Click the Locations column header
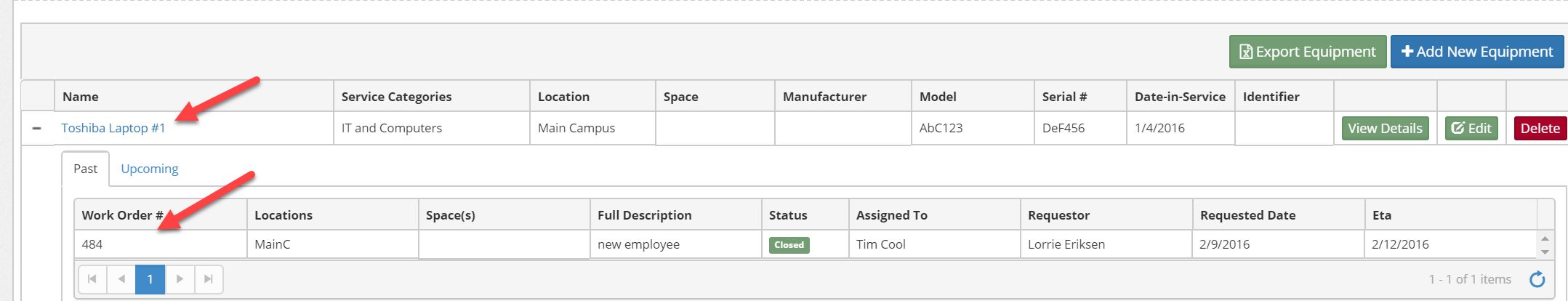The height and width of the screenshot is (301, 1568). (333, 215)
